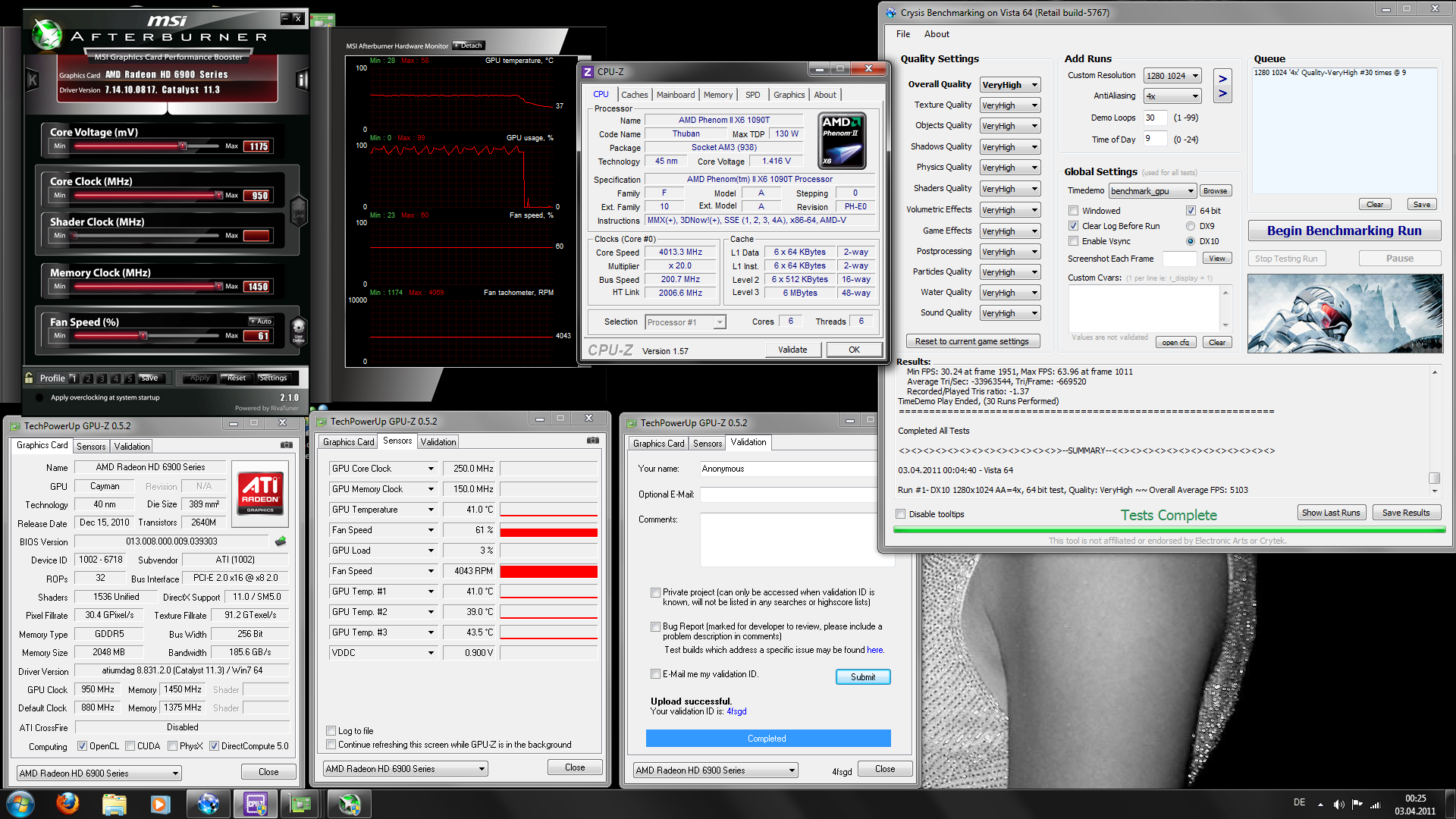Viewport: 1456px width, 819px height.
Task: Enable the Windowed checkbox
Action: 1073,211
